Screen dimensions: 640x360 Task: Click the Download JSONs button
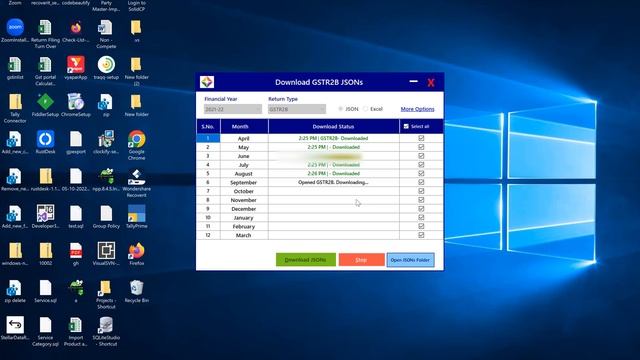[306, 260]
